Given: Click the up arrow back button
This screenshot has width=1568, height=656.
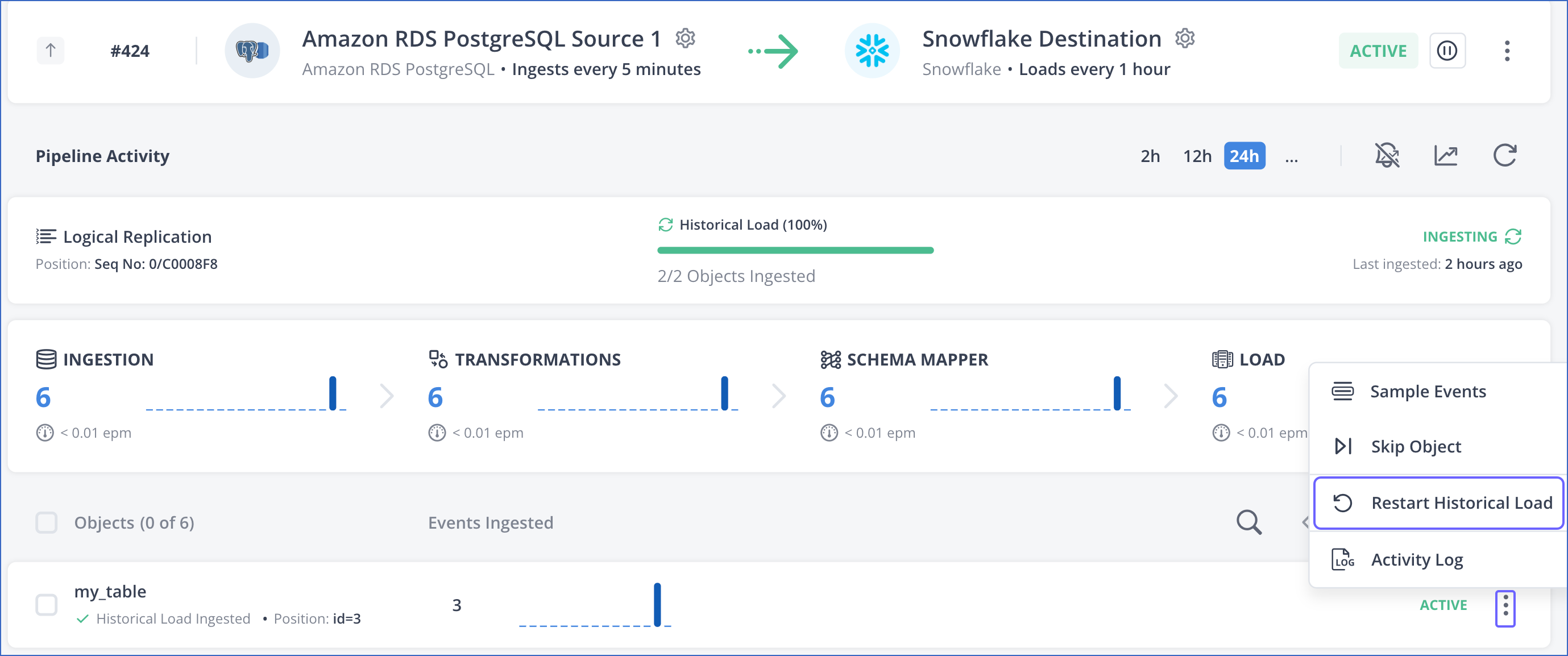Looking at the screenshot, I should point(51,51).
